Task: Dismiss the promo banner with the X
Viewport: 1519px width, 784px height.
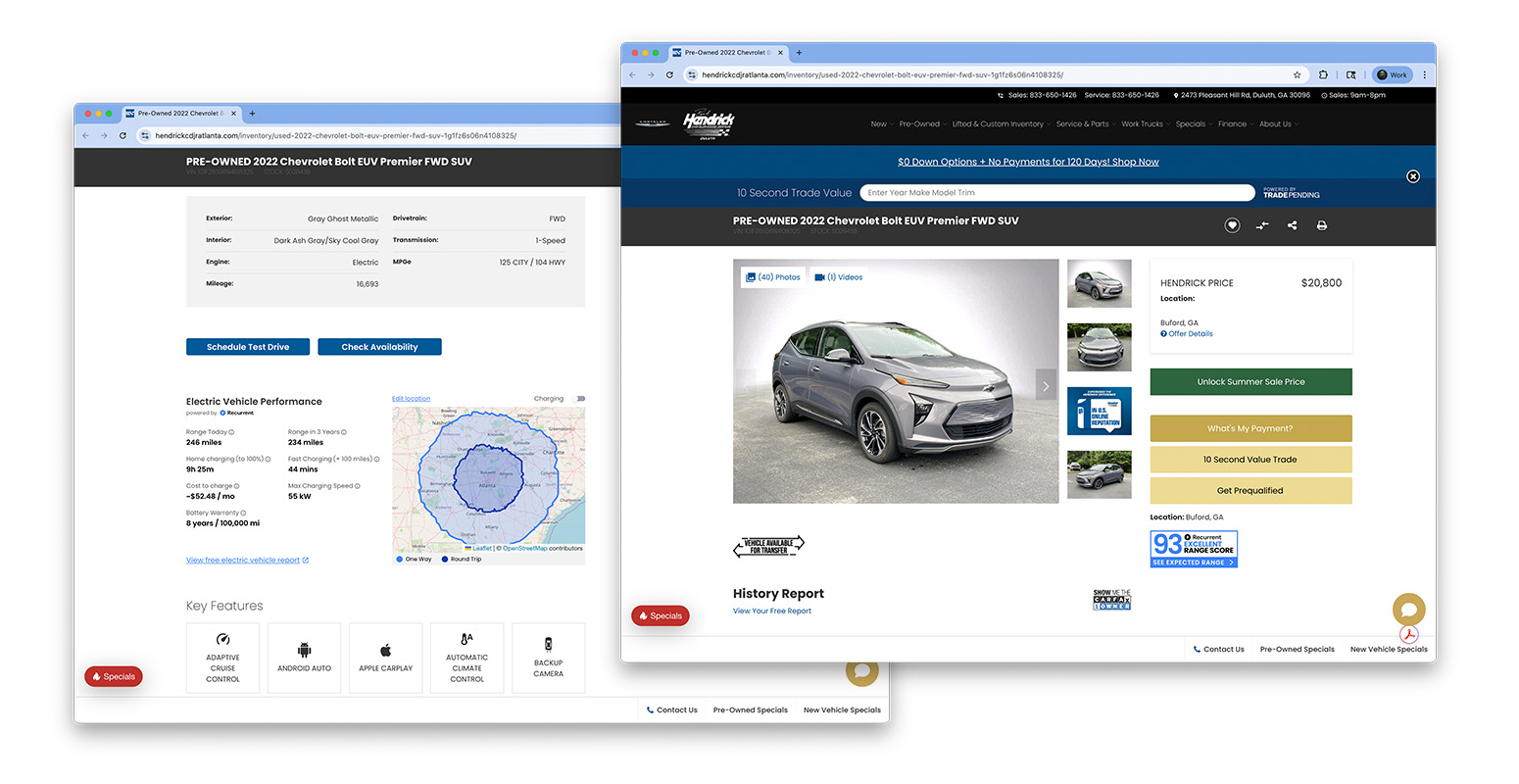Action: pos(1413,176)
